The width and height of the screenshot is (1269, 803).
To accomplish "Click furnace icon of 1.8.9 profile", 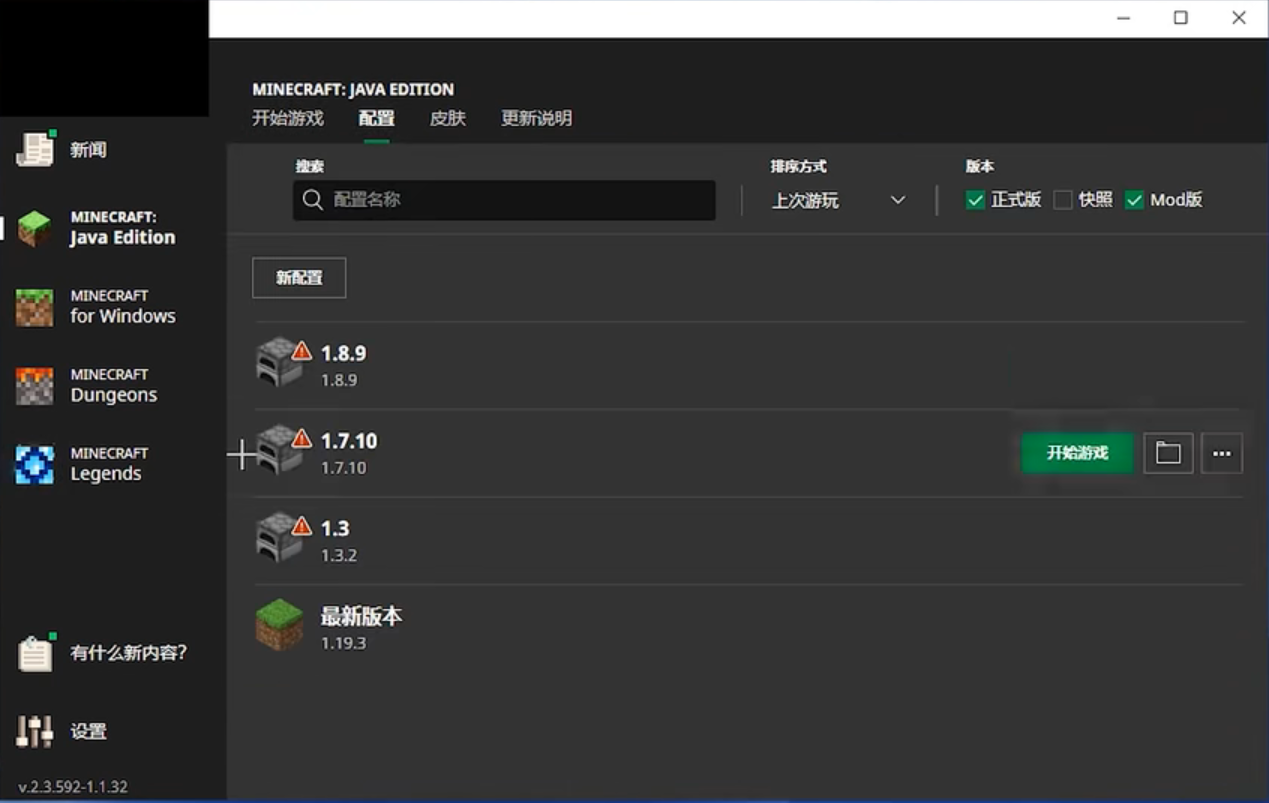I will click(x=279, y=362).
